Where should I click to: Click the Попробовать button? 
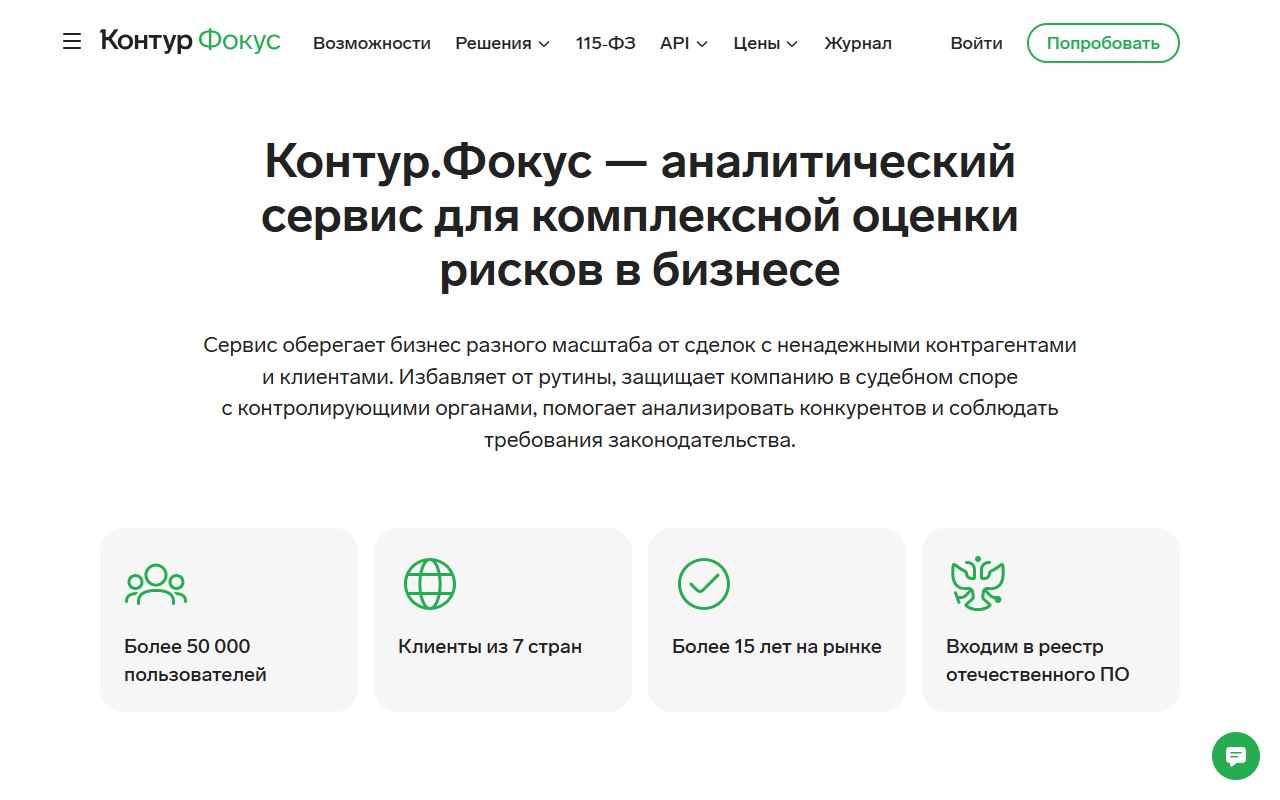(1103, 43)
